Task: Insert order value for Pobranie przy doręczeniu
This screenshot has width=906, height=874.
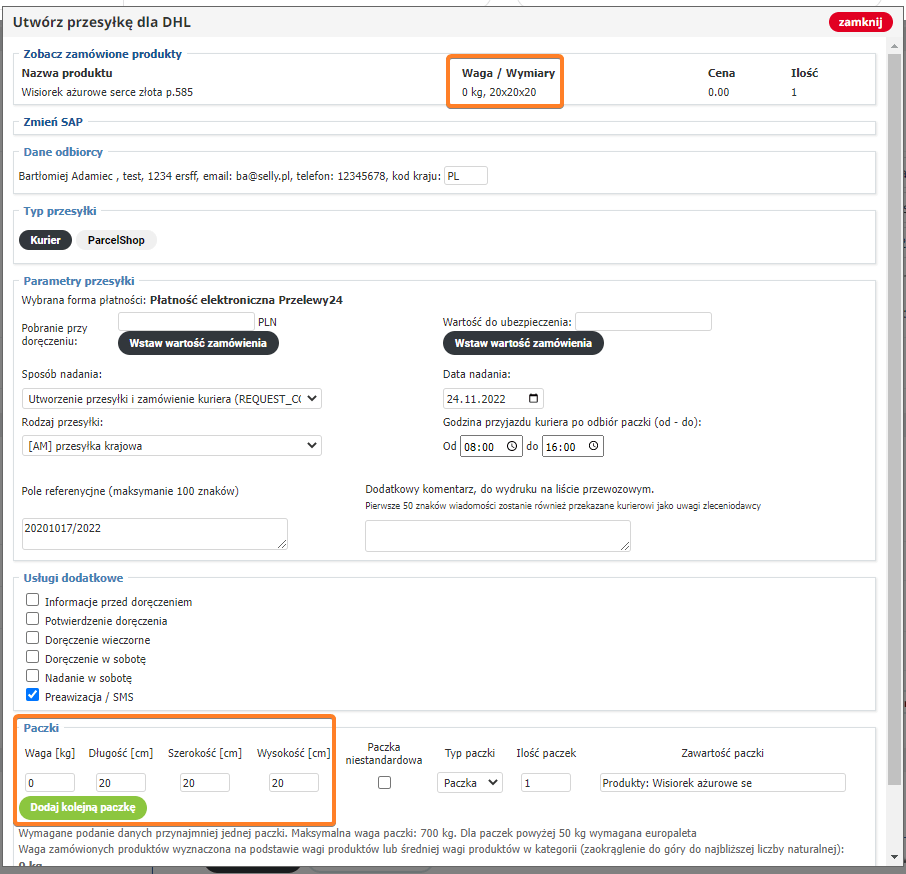Action: coord(198,343)
